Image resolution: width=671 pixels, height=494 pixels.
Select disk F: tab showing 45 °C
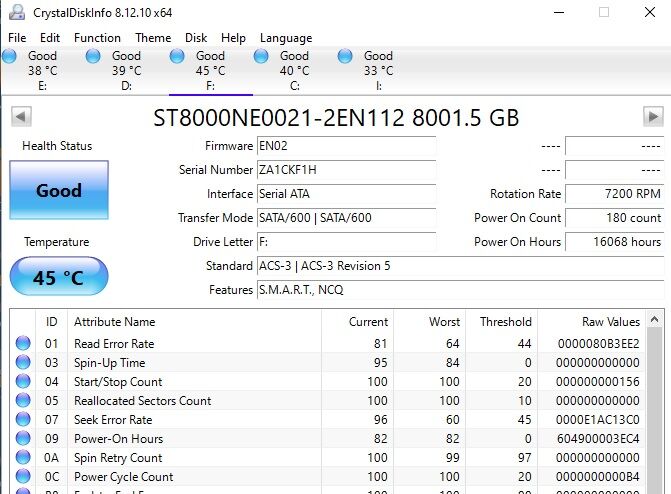(x=210, y=71)
